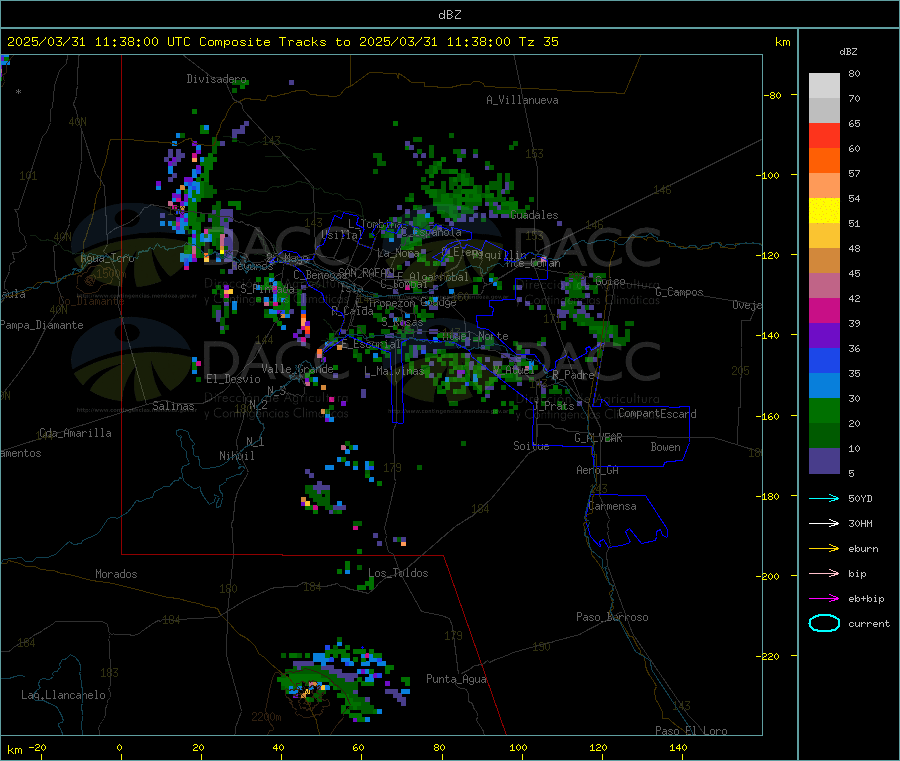Click the 'Bowen' map label
The image size is (900, 761).
(x=665, y=447)
